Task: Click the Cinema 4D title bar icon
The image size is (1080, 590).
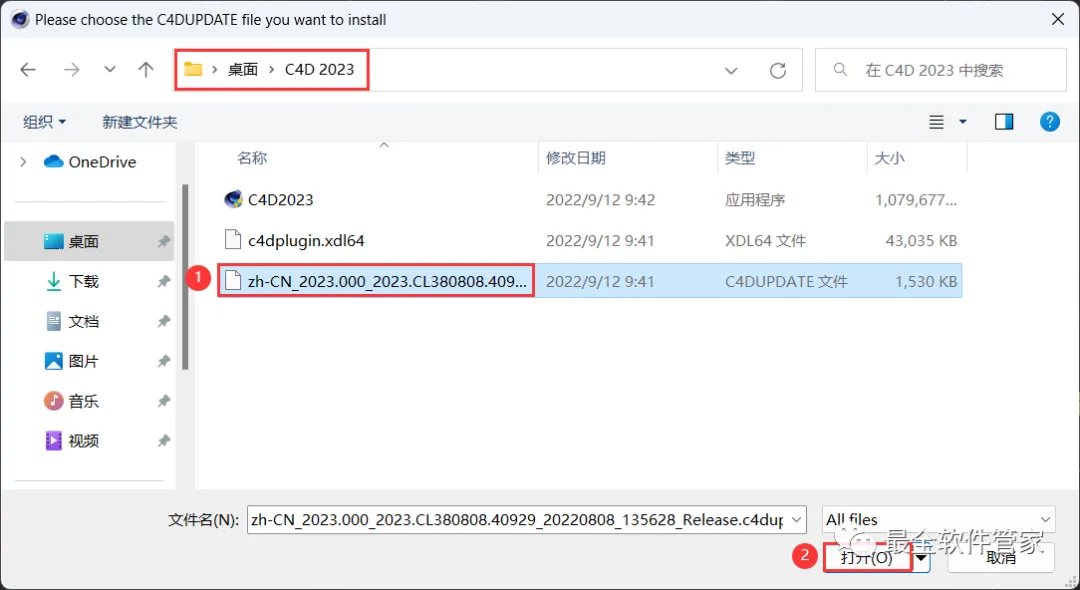Action: 20,19
